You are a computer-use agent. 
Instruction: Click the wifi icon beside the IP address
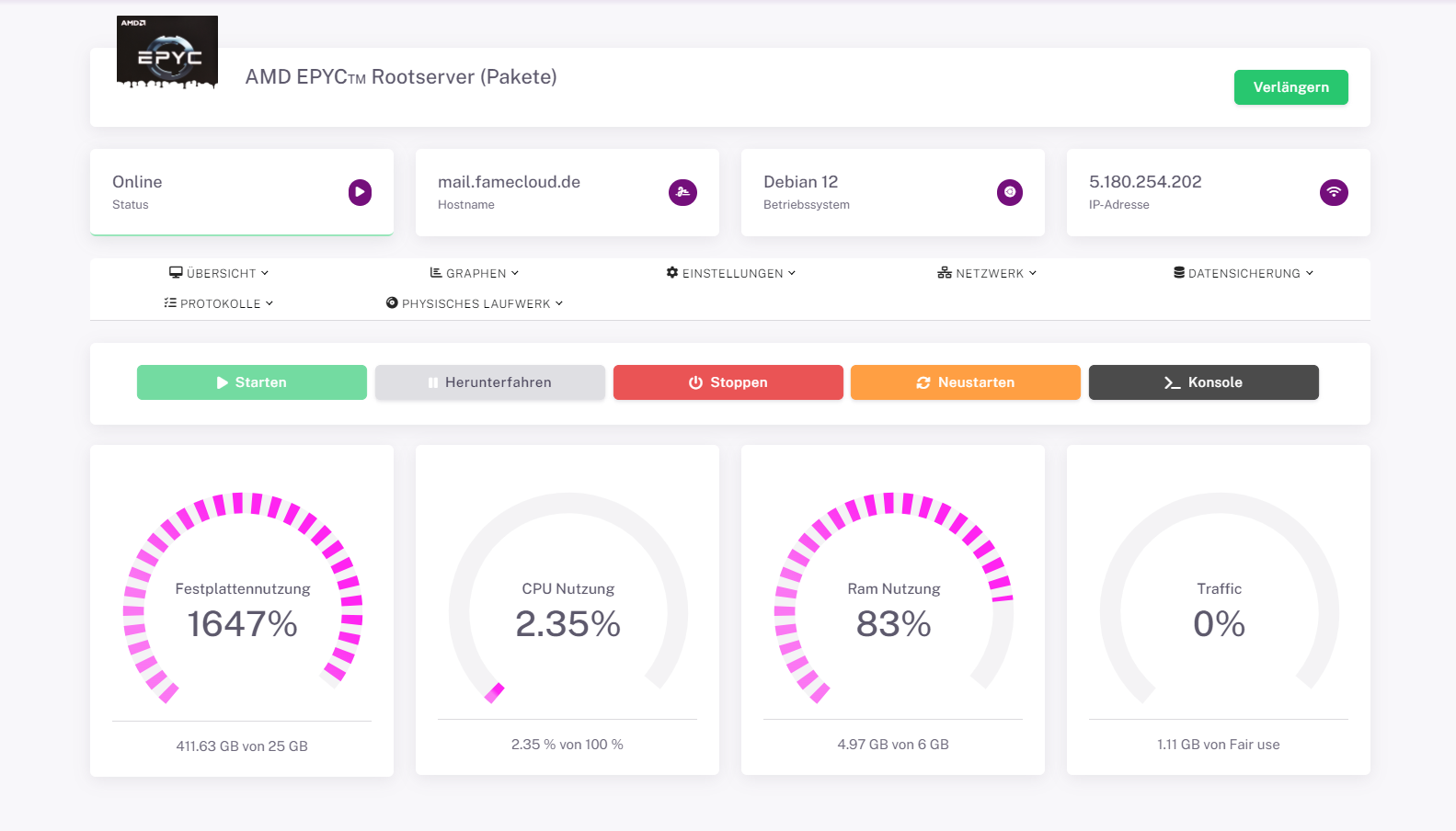[x=1334, y=192]
